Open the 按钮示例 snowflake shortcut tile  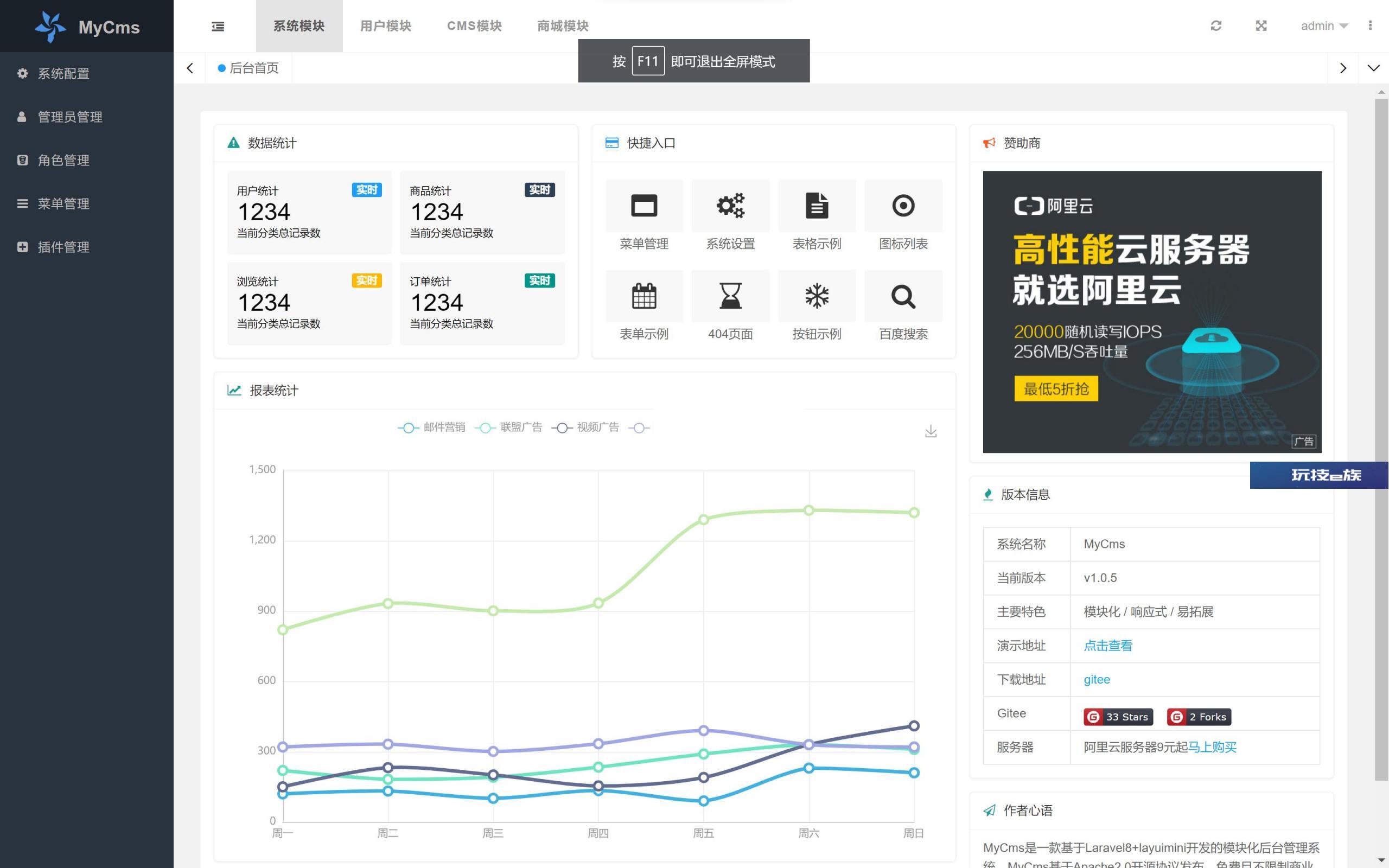pyautogui.click(x=817, y=307)
